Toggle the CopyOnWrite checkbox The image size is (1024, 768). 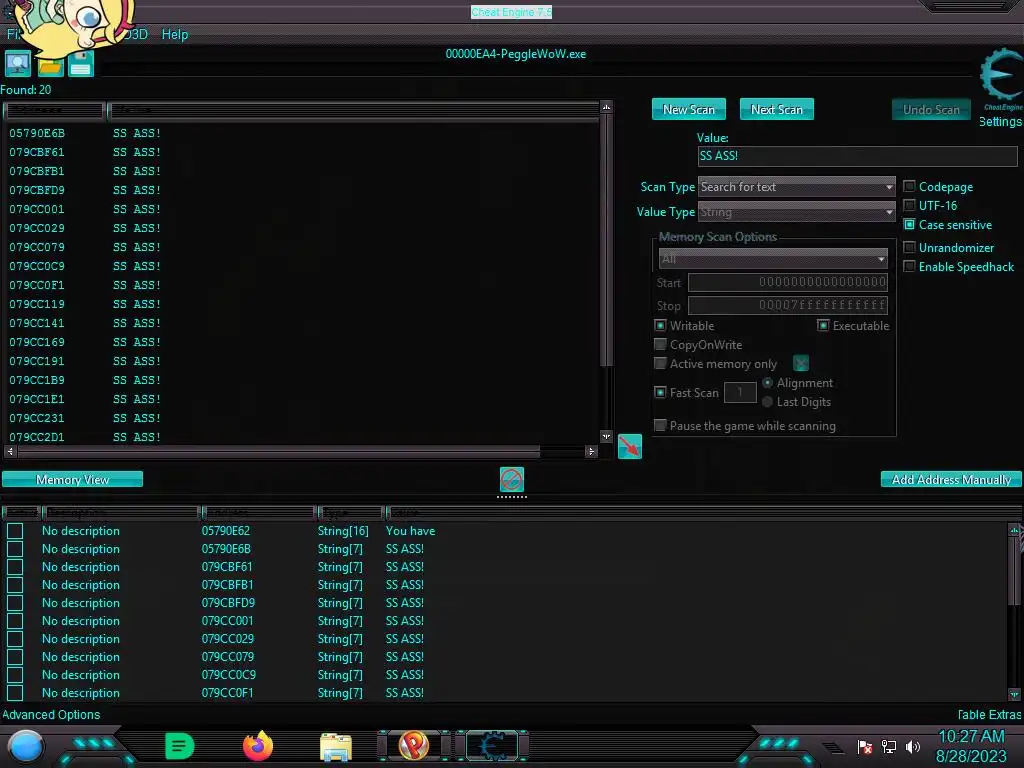[660, 344]
